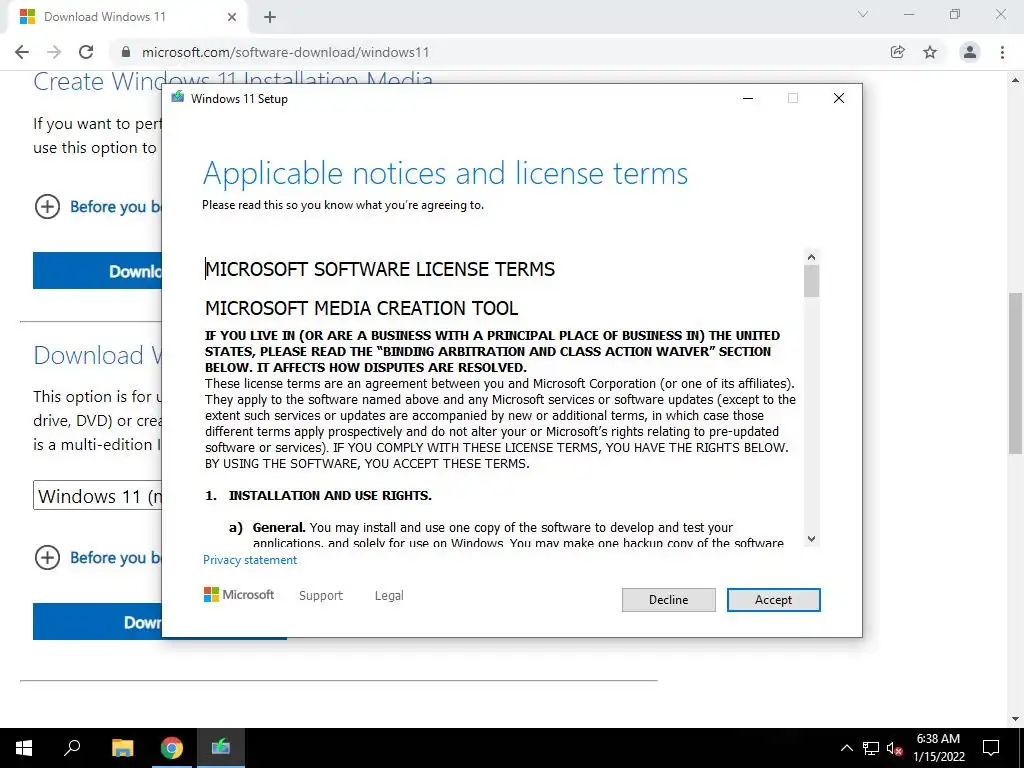Click the Download Windows 11 favicon
Viewport: 1024px width, 768px height.
27,16
